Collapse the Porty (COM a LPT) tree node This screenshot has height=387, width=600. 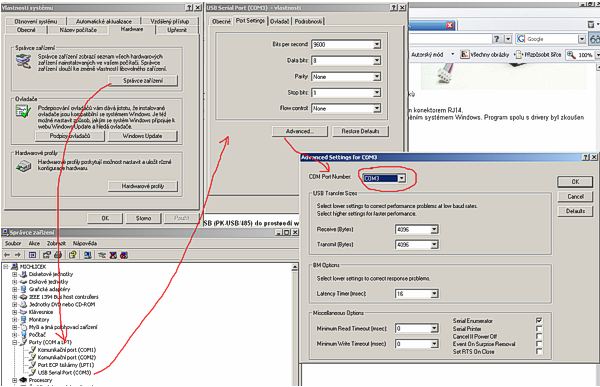15,342
